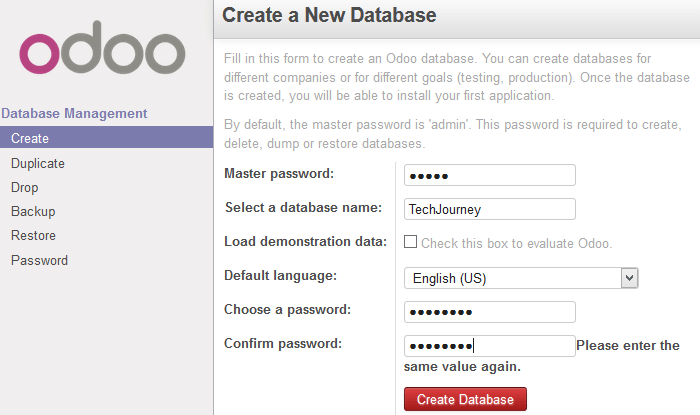
Task: Click the Odoo logo
Action: 102,48
